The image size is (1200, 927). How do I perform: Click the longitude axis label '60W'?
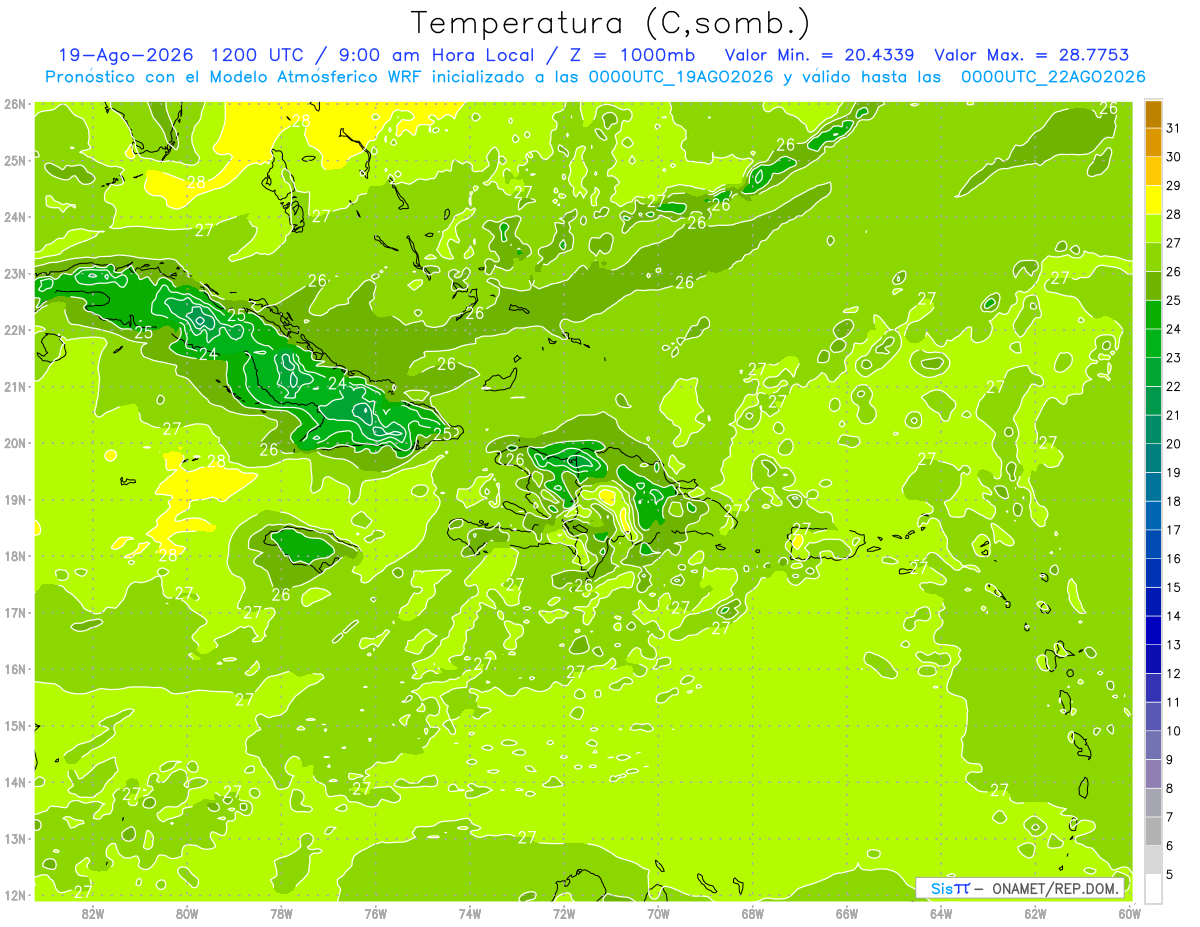coord(1130,913)
